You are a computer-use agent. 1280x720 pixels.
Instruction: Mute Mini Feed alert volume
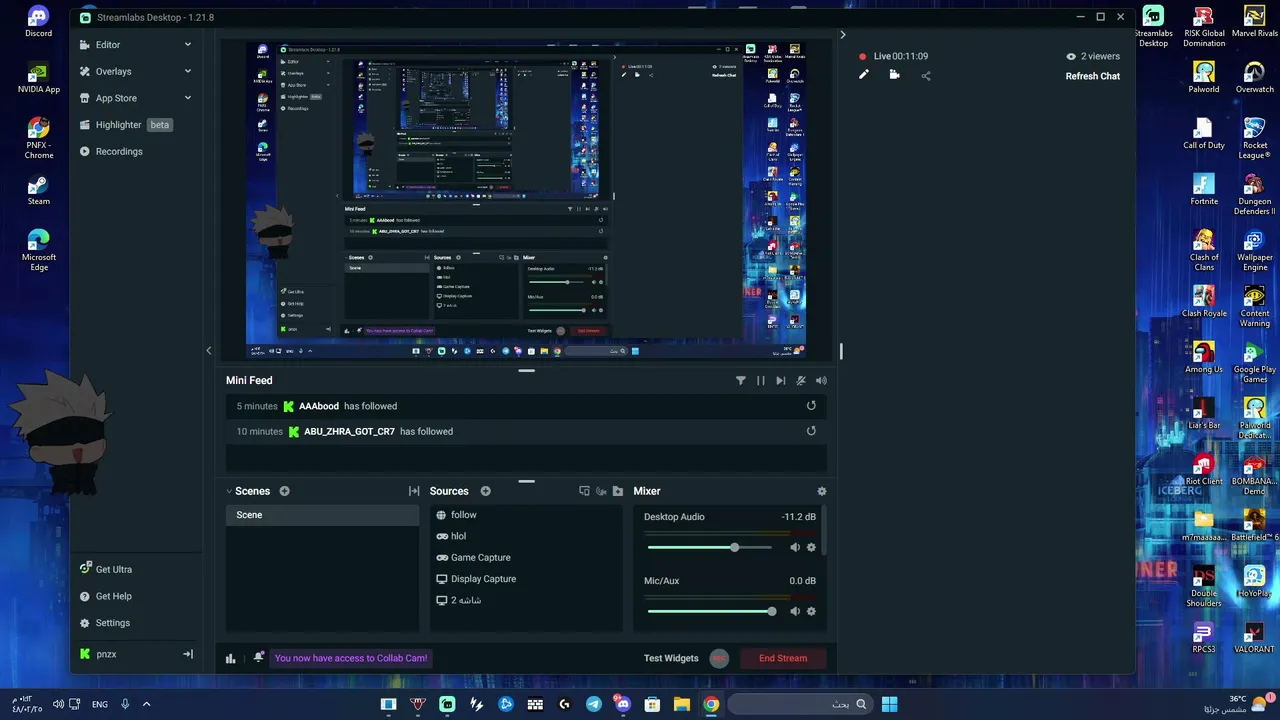point(821,381)
